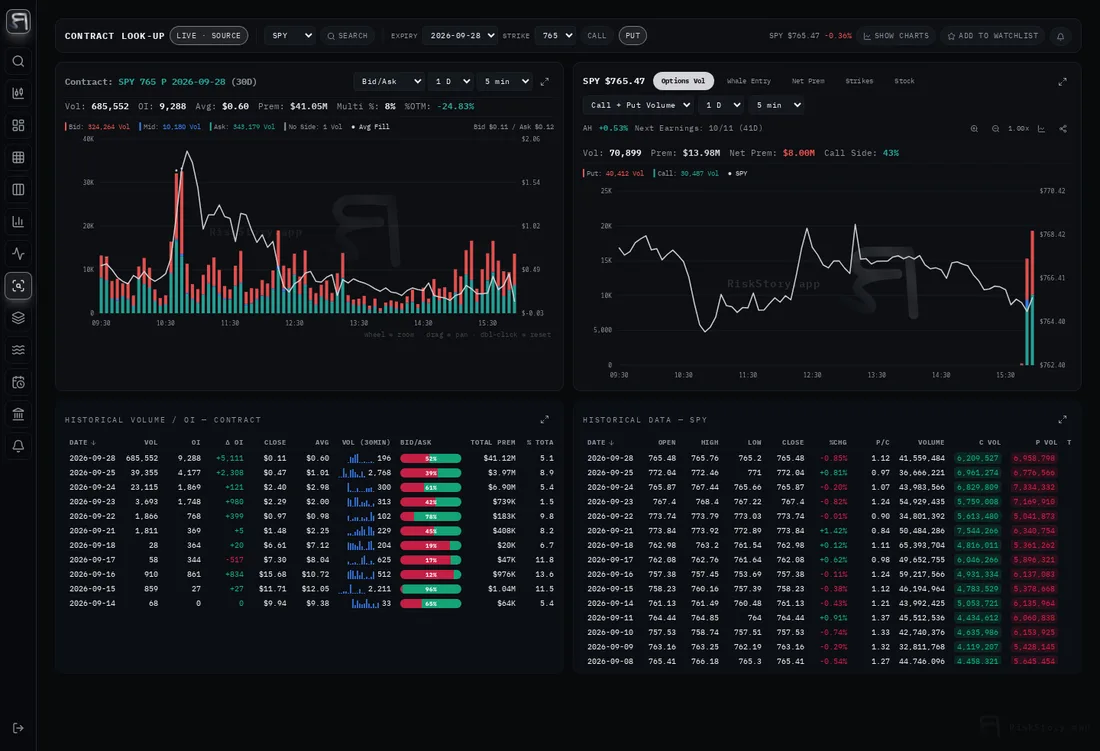The image size is (1100, 751).
Task: Open the SPY ticker dropdown
Action: (x=289, y=36)
